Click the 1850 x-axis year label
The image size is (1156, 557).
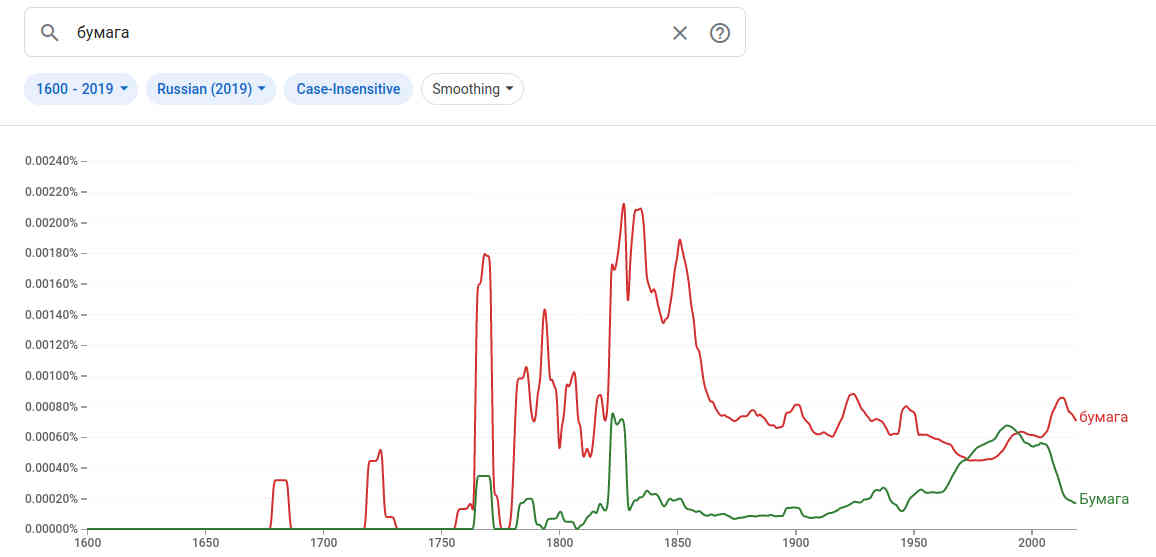pos(677,543)
